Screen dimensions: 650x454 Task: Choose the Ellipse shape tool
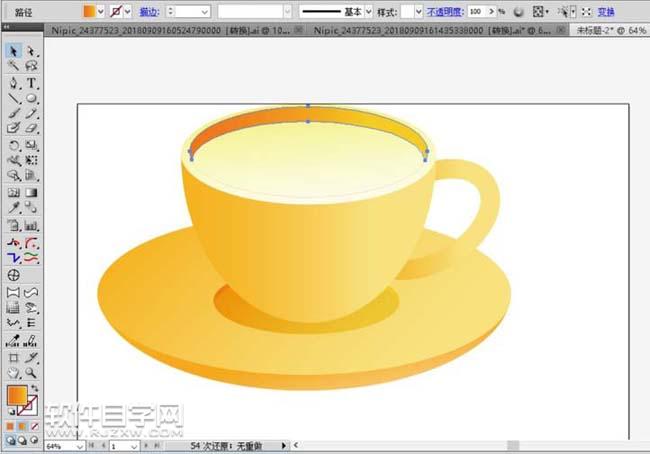point(32,99)
